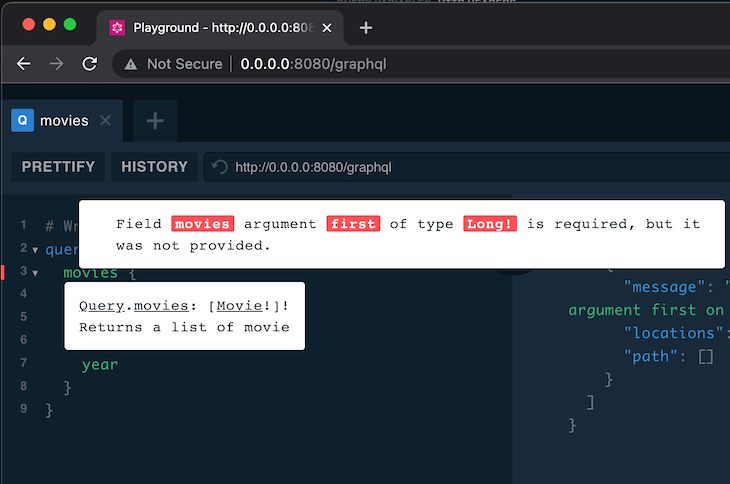Image resolution: width=730 pixels, height=484 pixels.
Task: Open the Movie type link in tooltip
Action: [240, 306]
